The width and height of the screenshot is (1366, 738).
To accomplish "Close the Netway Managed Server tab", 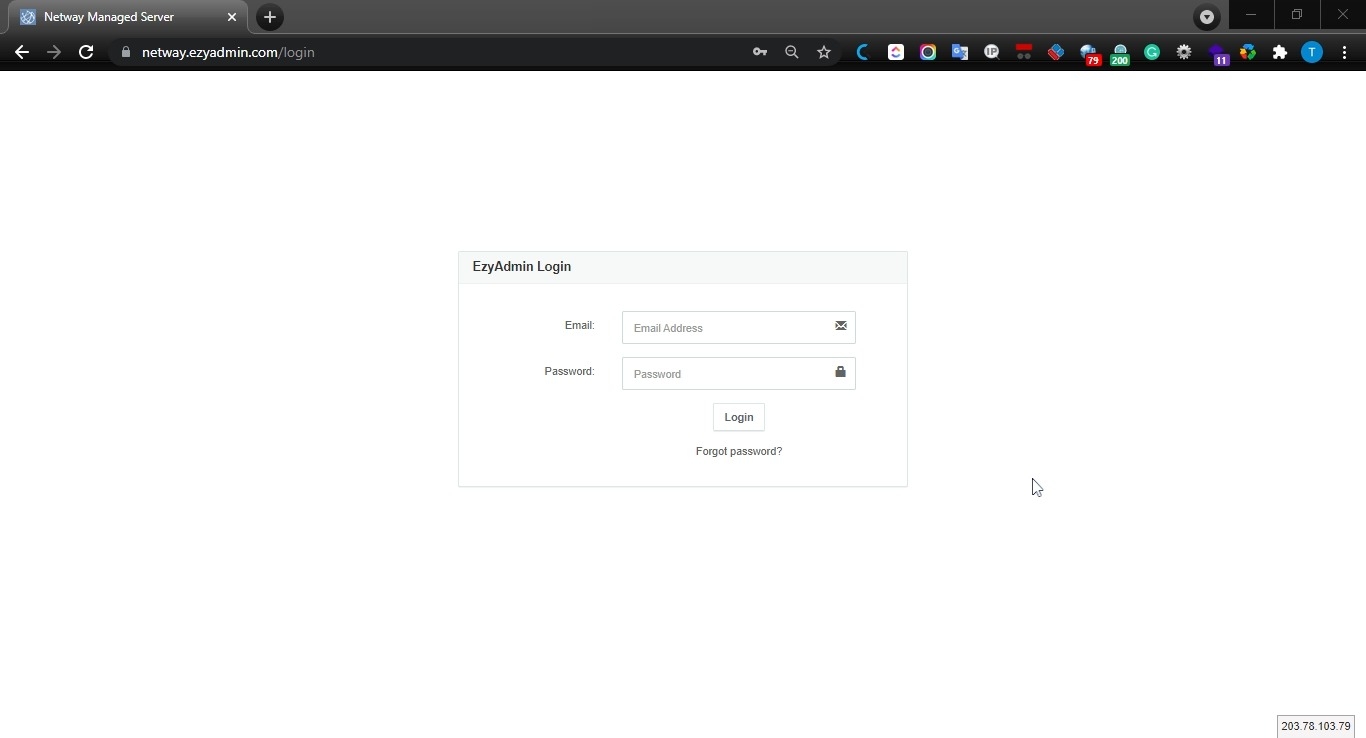I will 232,17.
